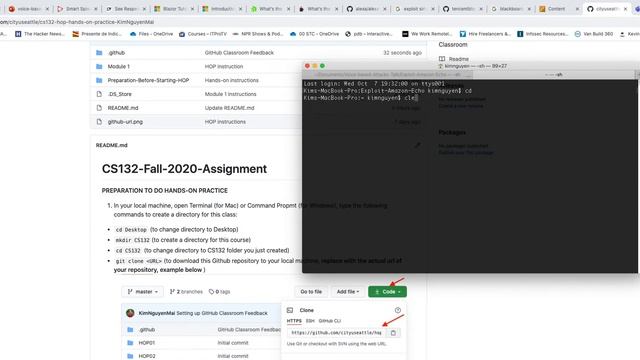Viewport: 640px width, 360px height.
Task: Open the Preparation-Before-Starting-HOP folder
Action: click(x=148, y=80)
